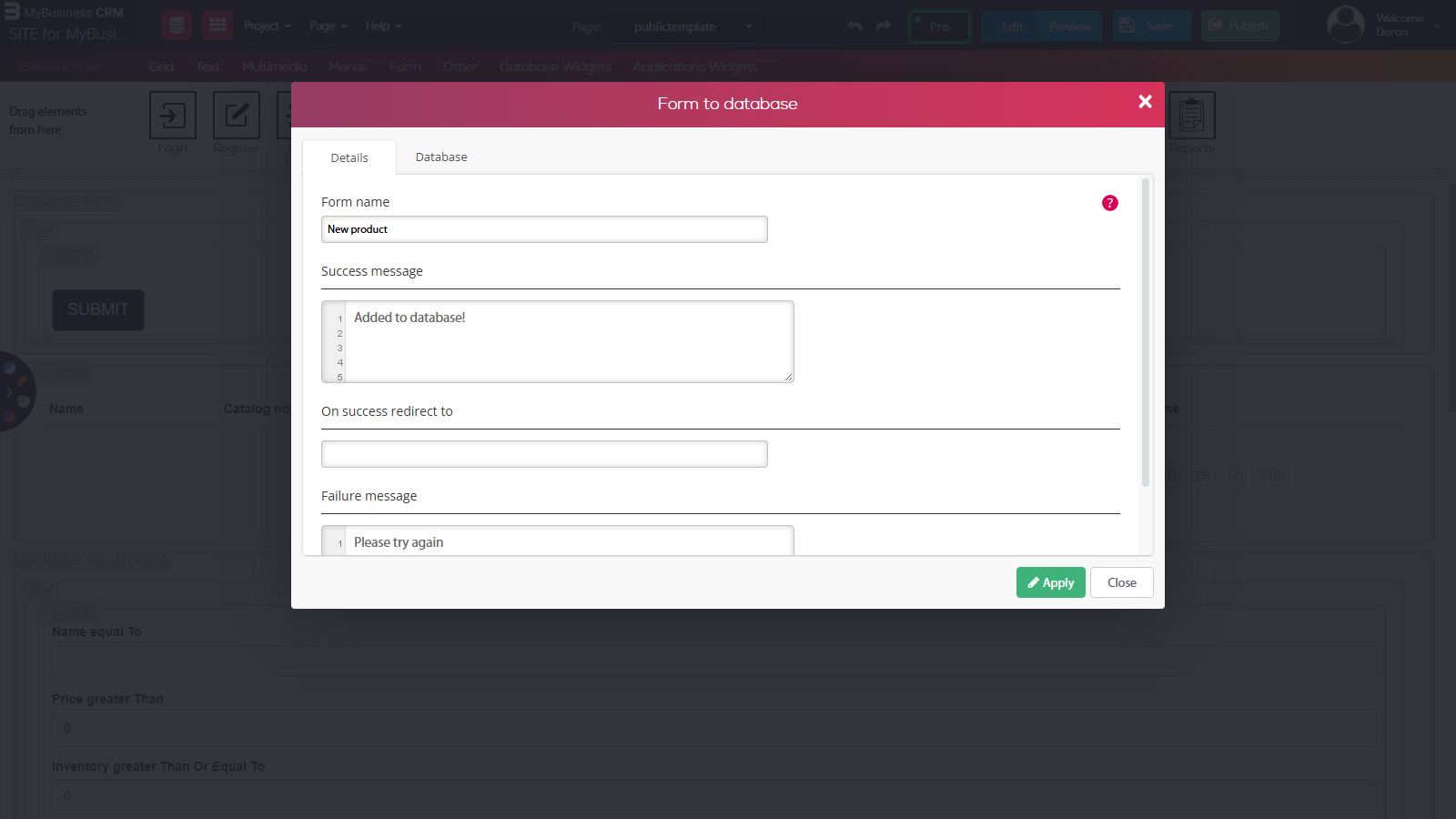The image size is (1456, 819).
Task: Open the user avatar icon
Action: point(1346,25)
